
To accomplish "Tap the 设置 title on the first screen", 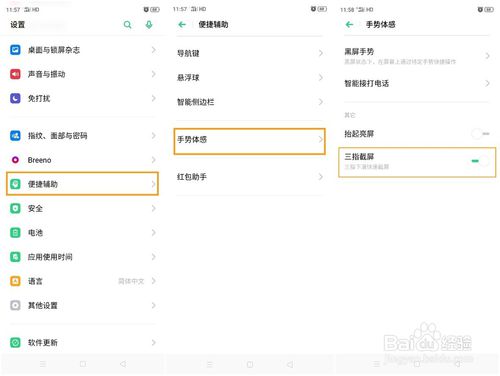I will coord(18,25).
